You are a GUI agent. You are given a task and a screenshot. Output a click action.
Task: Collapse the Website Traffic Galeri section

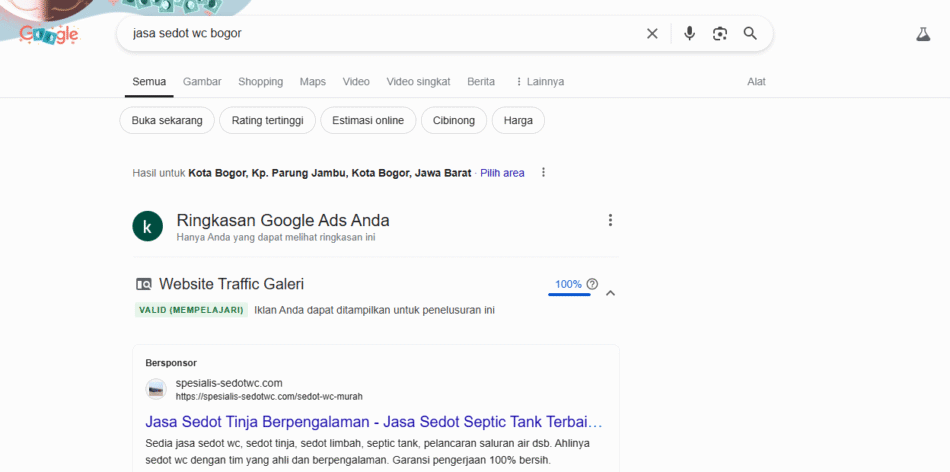tap(611, 293)
